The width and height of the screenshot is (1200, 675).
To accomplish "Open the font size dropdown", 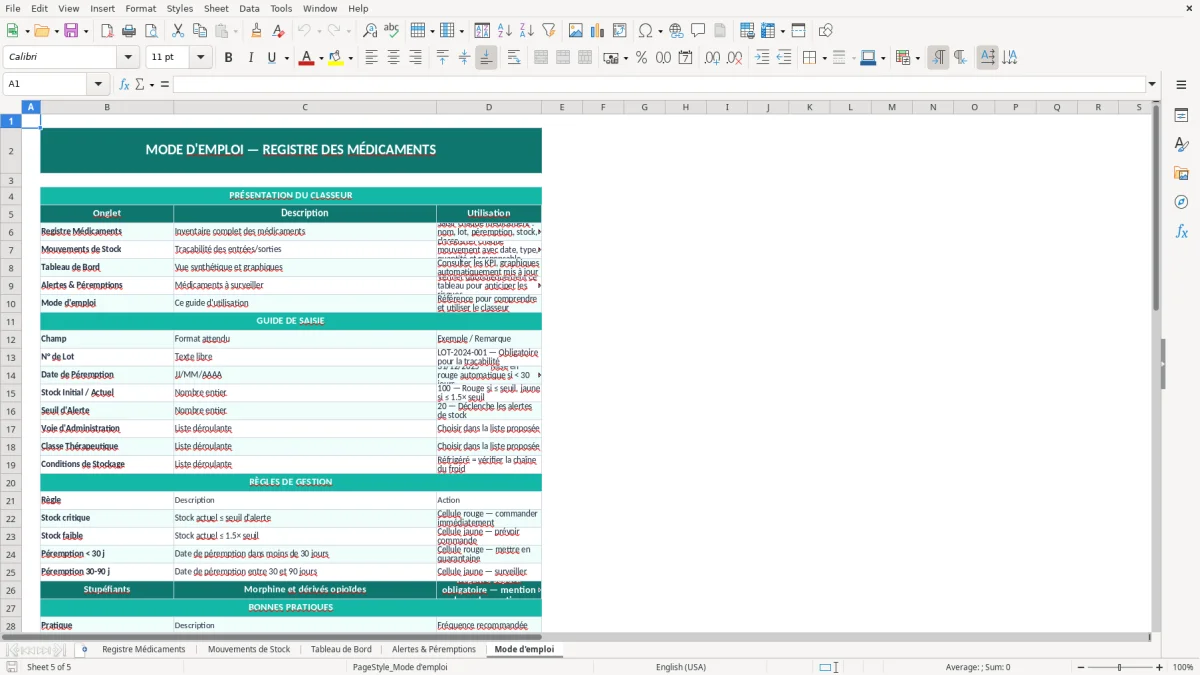I will coord(200,58).
